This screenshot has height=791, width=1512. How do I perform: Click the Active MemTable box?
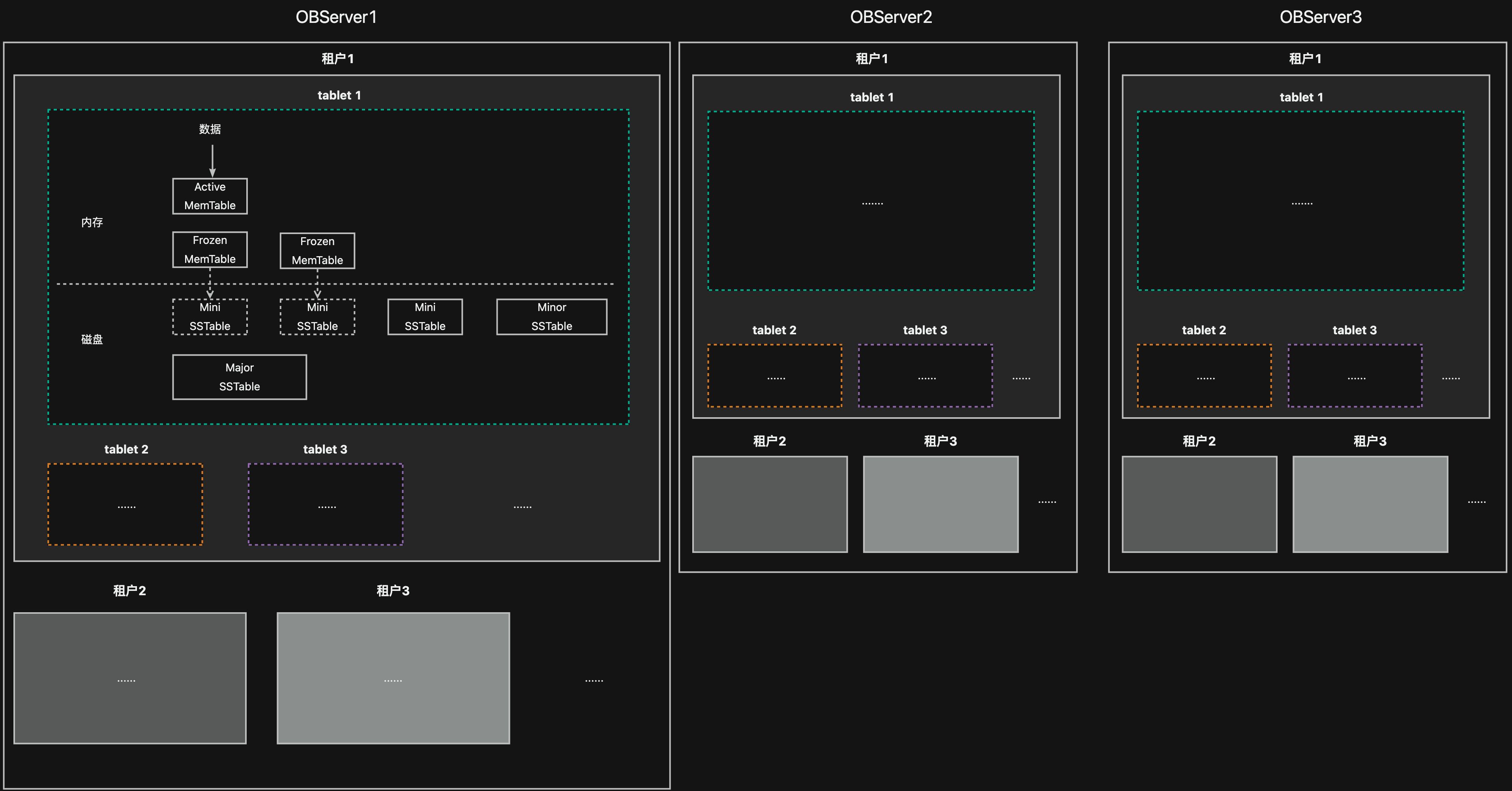pyautogui.click(x=210, y=196)
